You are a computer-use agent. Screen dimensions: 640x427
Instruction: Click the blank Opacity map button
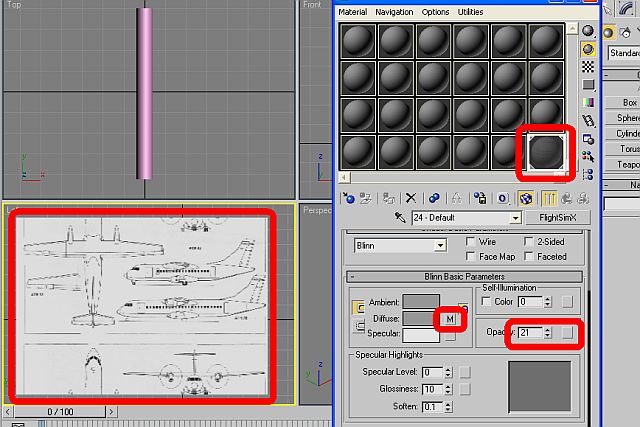coord(567,333)
